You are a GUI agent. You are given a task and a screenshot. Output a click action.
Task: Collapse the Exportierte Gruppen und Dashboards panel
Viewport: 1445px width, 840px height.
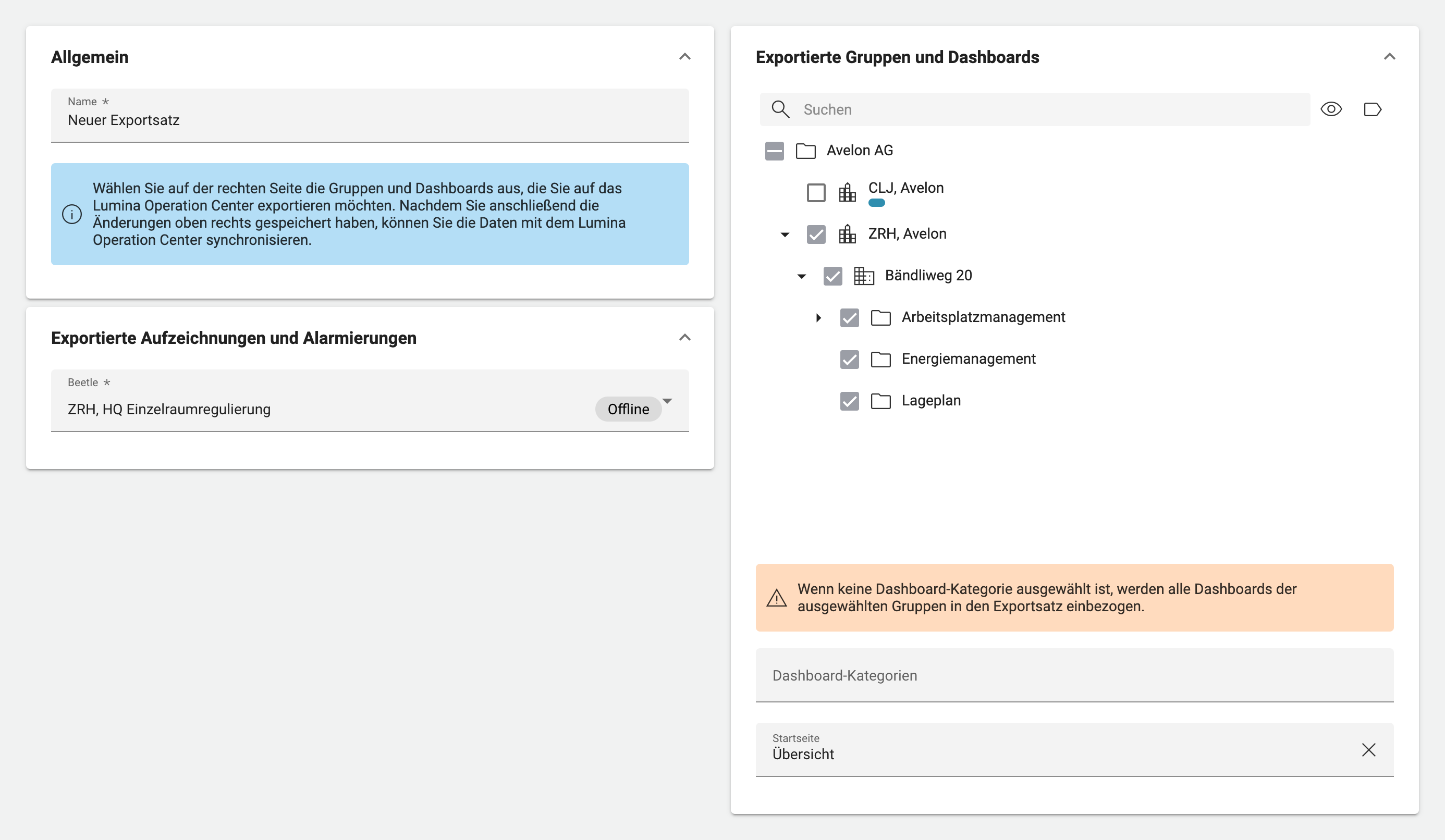coord(1389,57)
